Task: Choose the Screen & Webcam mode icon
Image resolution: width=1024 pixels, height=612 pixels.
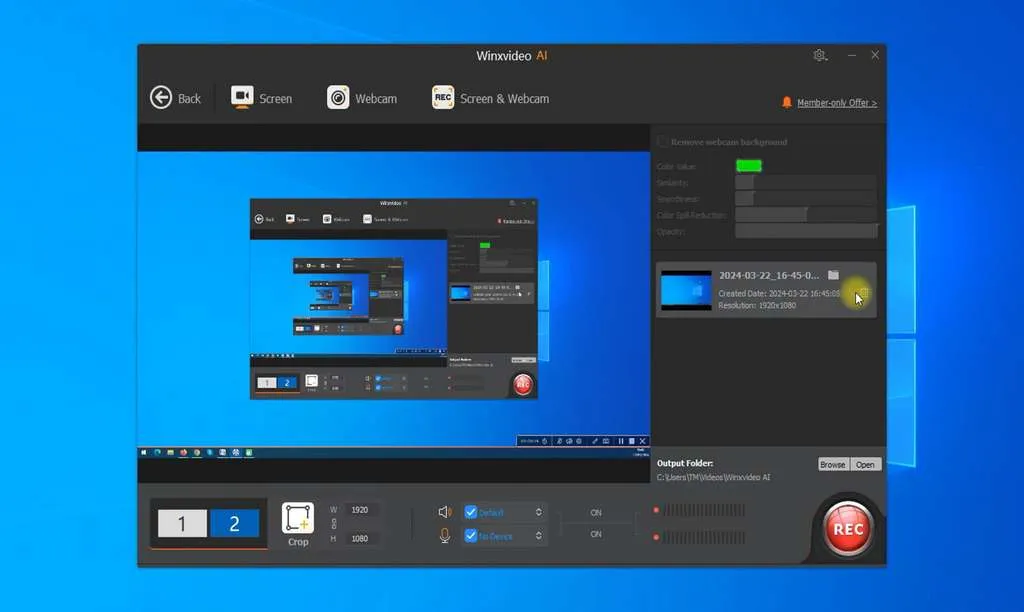Action: 443,98
